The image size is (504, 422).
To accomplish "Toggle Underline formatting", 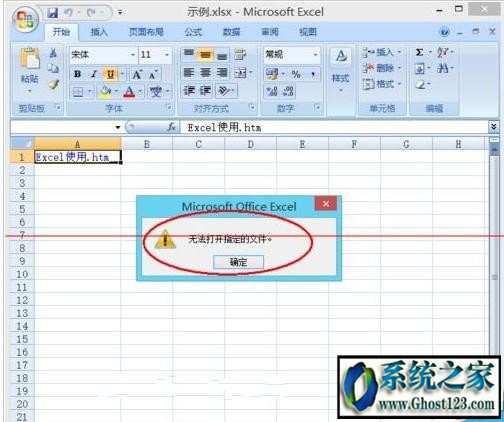I will point(110,74).
